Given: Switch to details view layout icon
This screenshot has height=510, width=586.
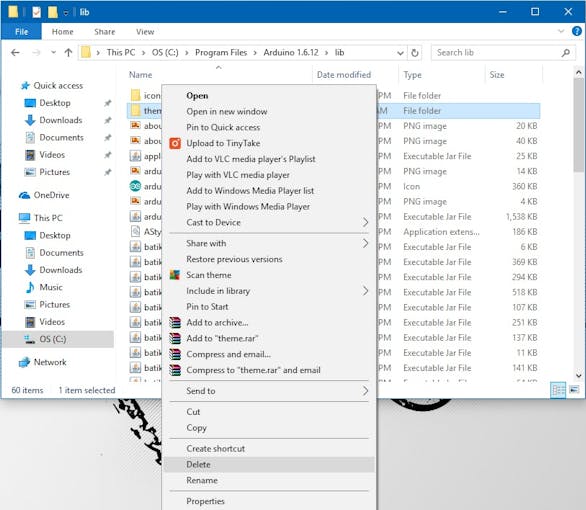Looking at the screenshot, I should (558, 390).
